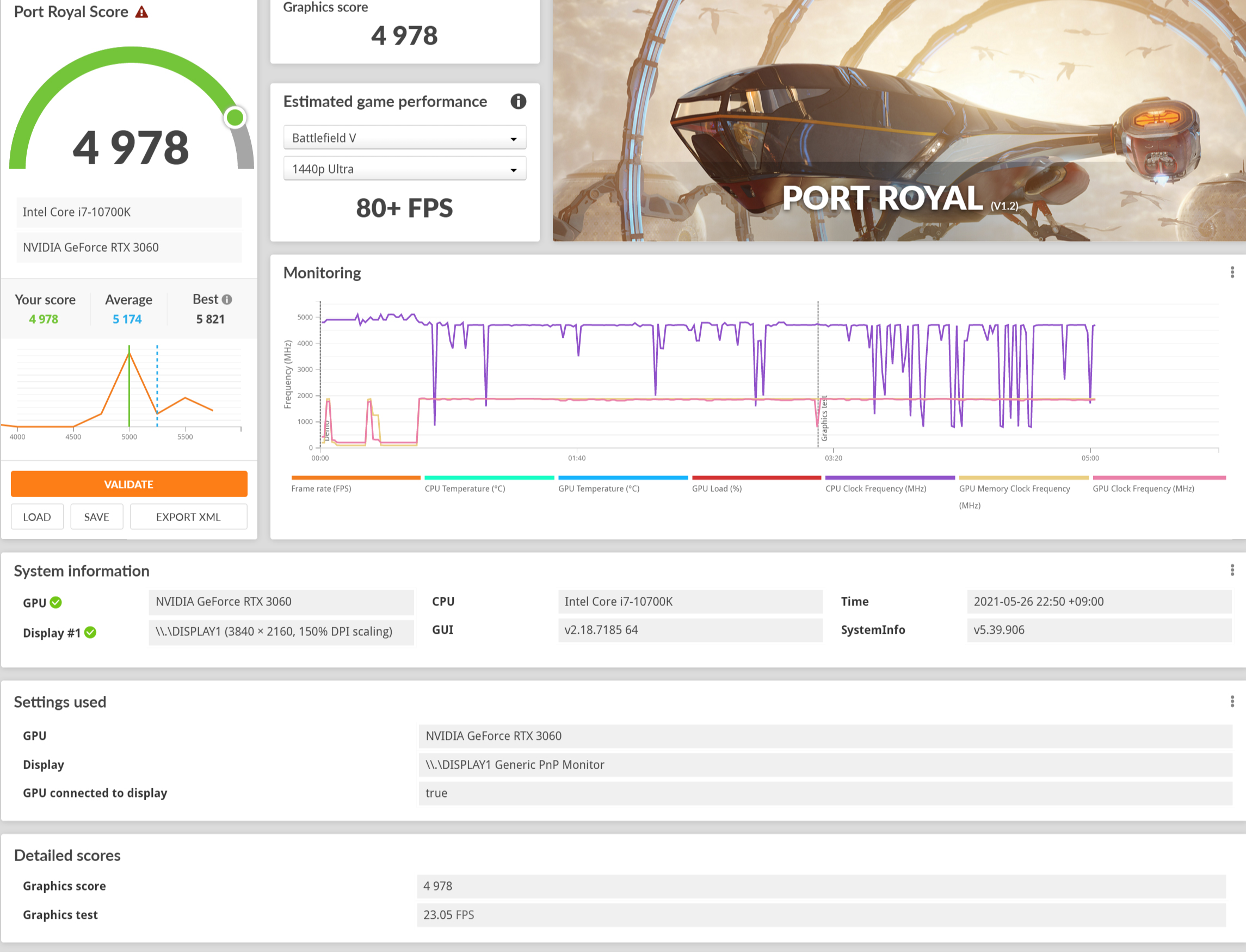Toggle the CPU Temperature legend series
The height and width of the screenshot is (952, 1246).
point(465,488)
